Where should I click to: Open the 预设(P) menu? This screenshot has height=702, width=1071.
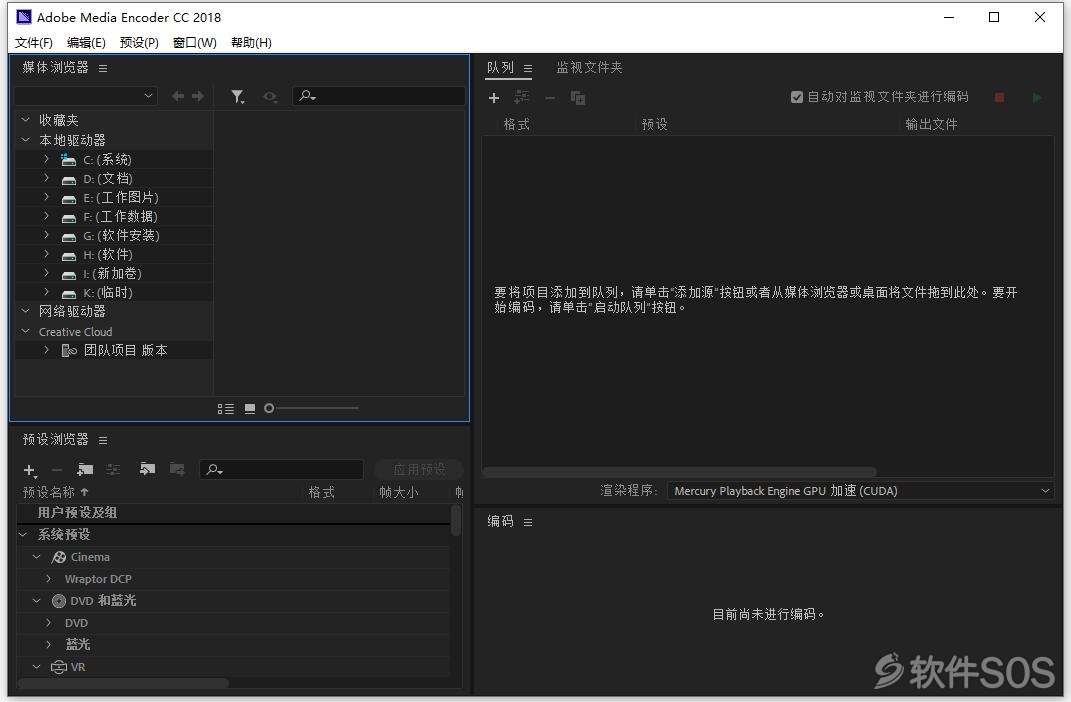[x=139, y=42]
